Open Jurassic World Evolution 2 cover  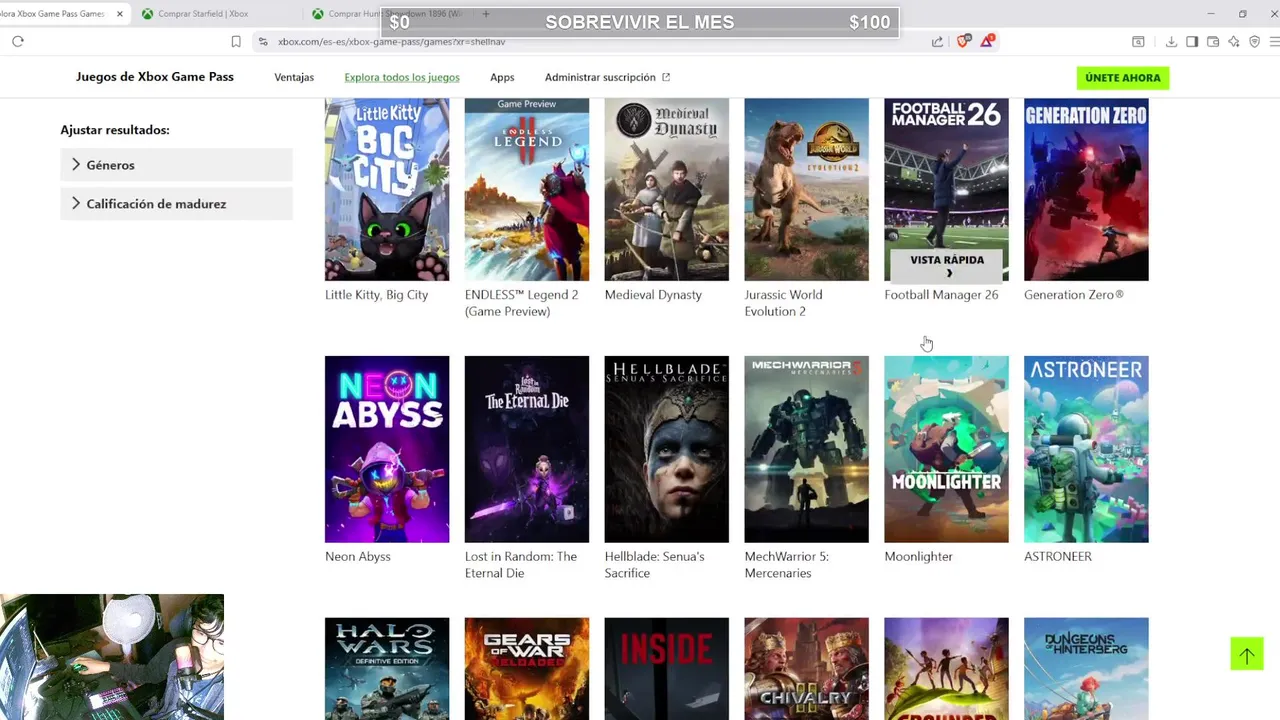(807, 189)
